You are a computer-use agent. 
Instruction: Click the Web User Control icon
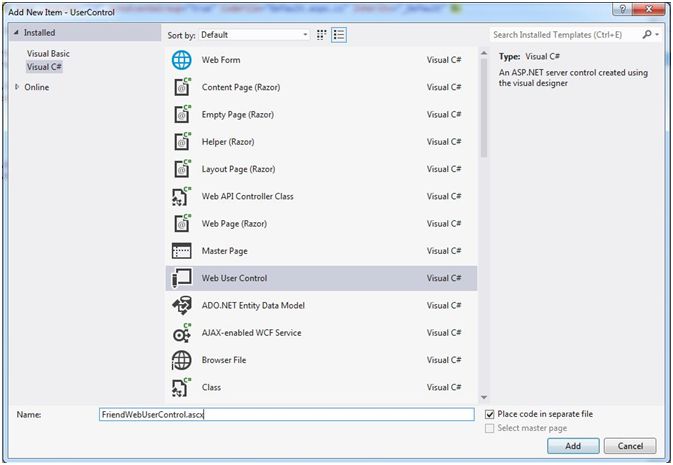point(181,278)
